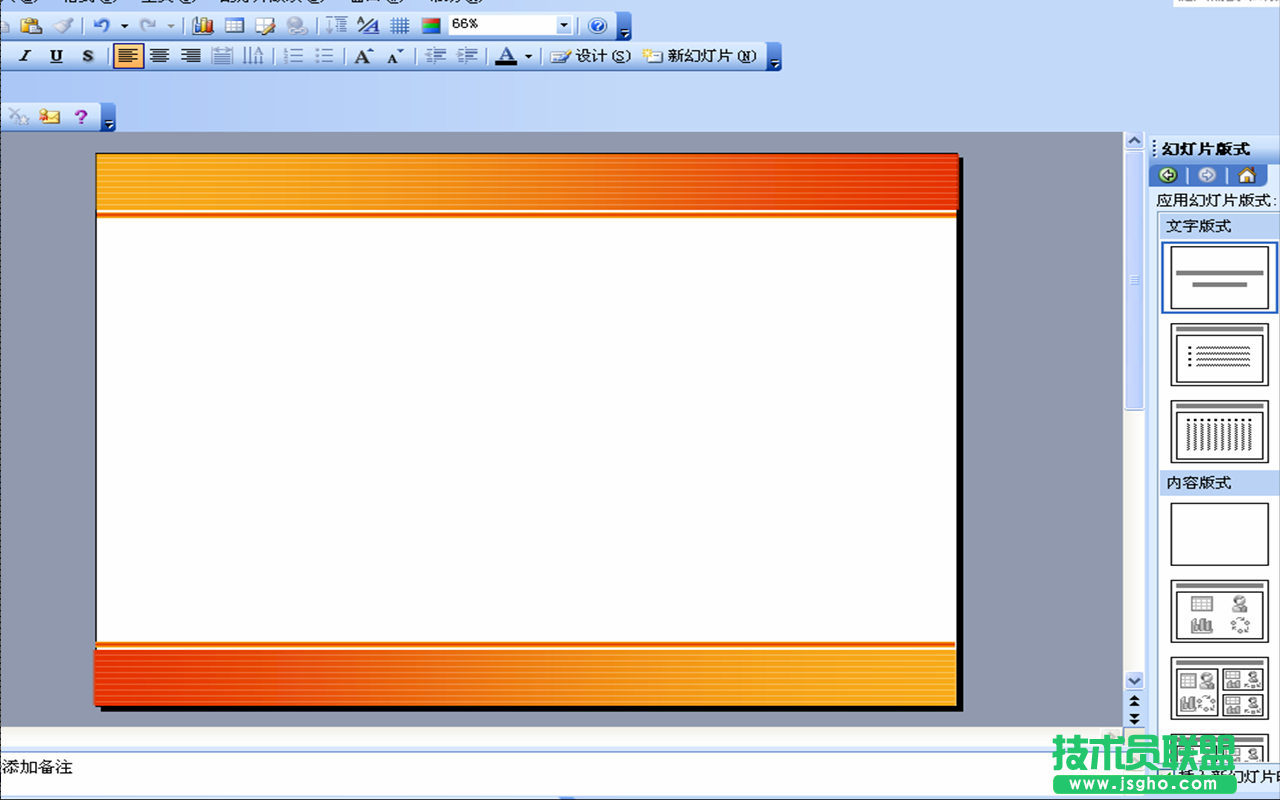
Task: Toggle italic formatting
Action: 25,56
